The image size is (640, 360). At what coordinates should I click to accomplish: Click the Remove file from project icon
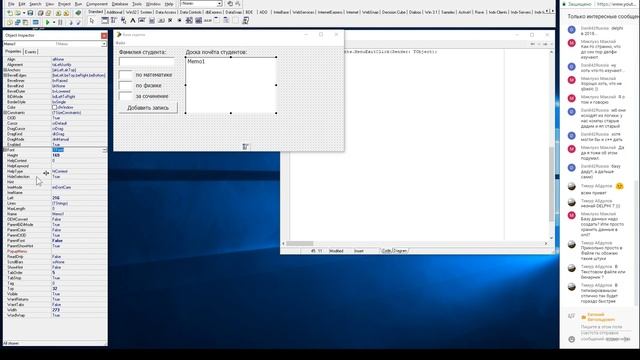(x=66, y=13)
